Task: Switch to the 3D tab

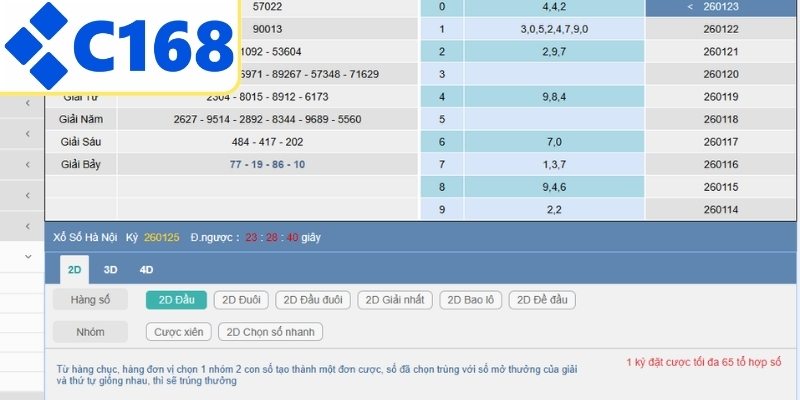Action: (x=110, y=270)
